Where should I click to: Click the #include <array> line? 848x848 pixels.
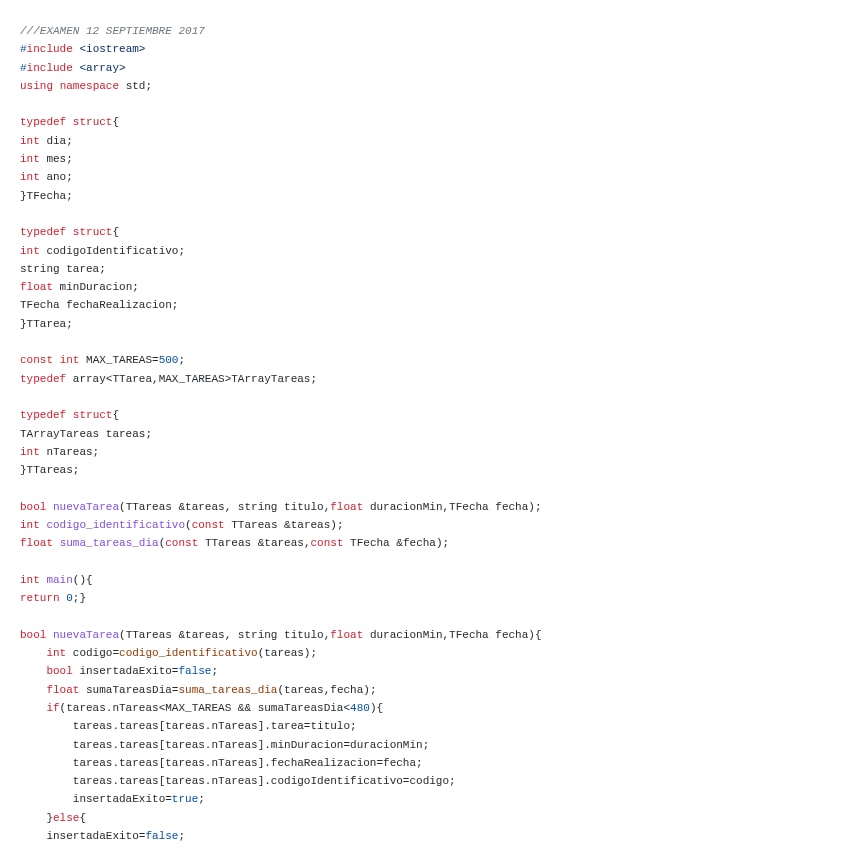click(x=73, y=68)
